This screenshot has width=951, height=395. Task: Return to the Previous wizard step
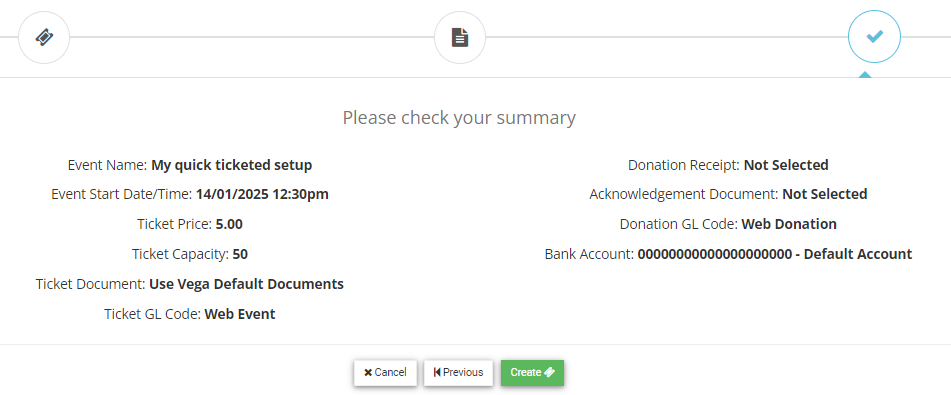(459, 373)
